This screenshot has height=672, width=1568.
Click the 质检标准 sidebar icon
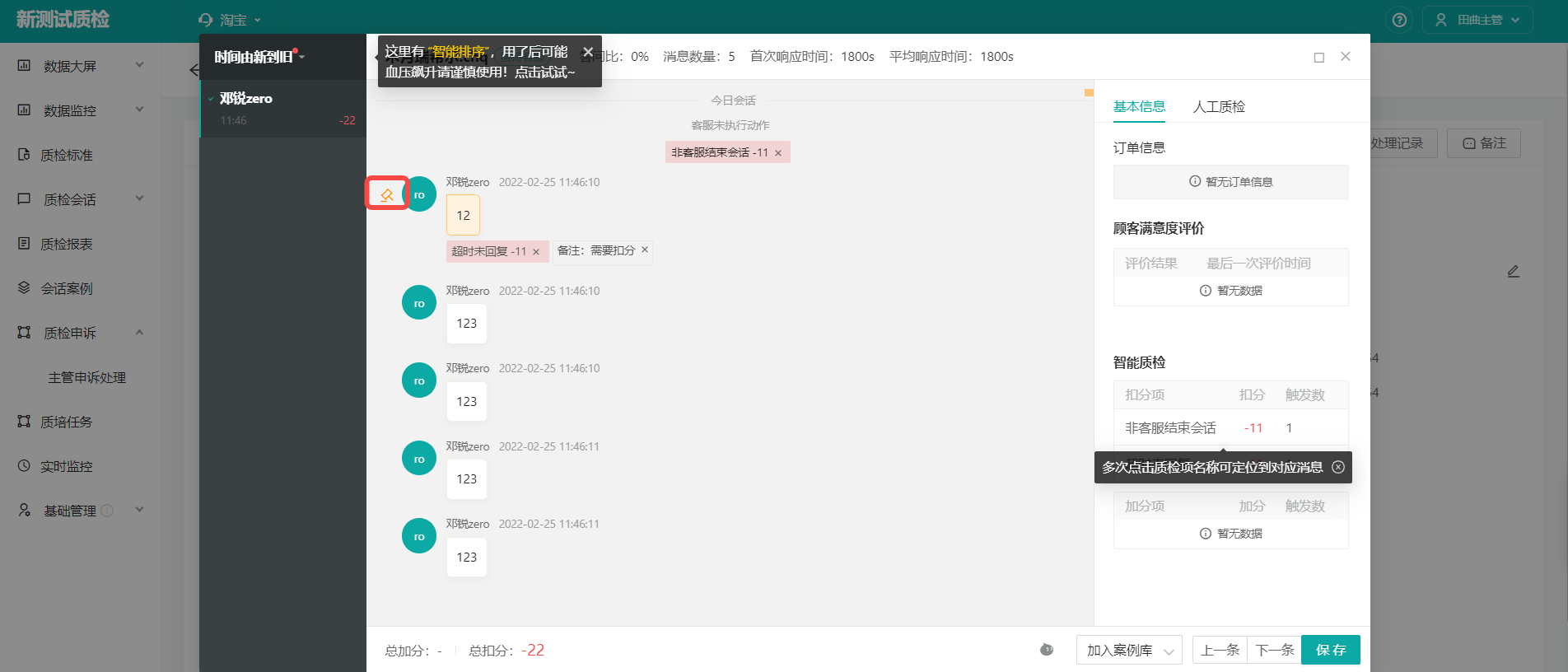24,154
